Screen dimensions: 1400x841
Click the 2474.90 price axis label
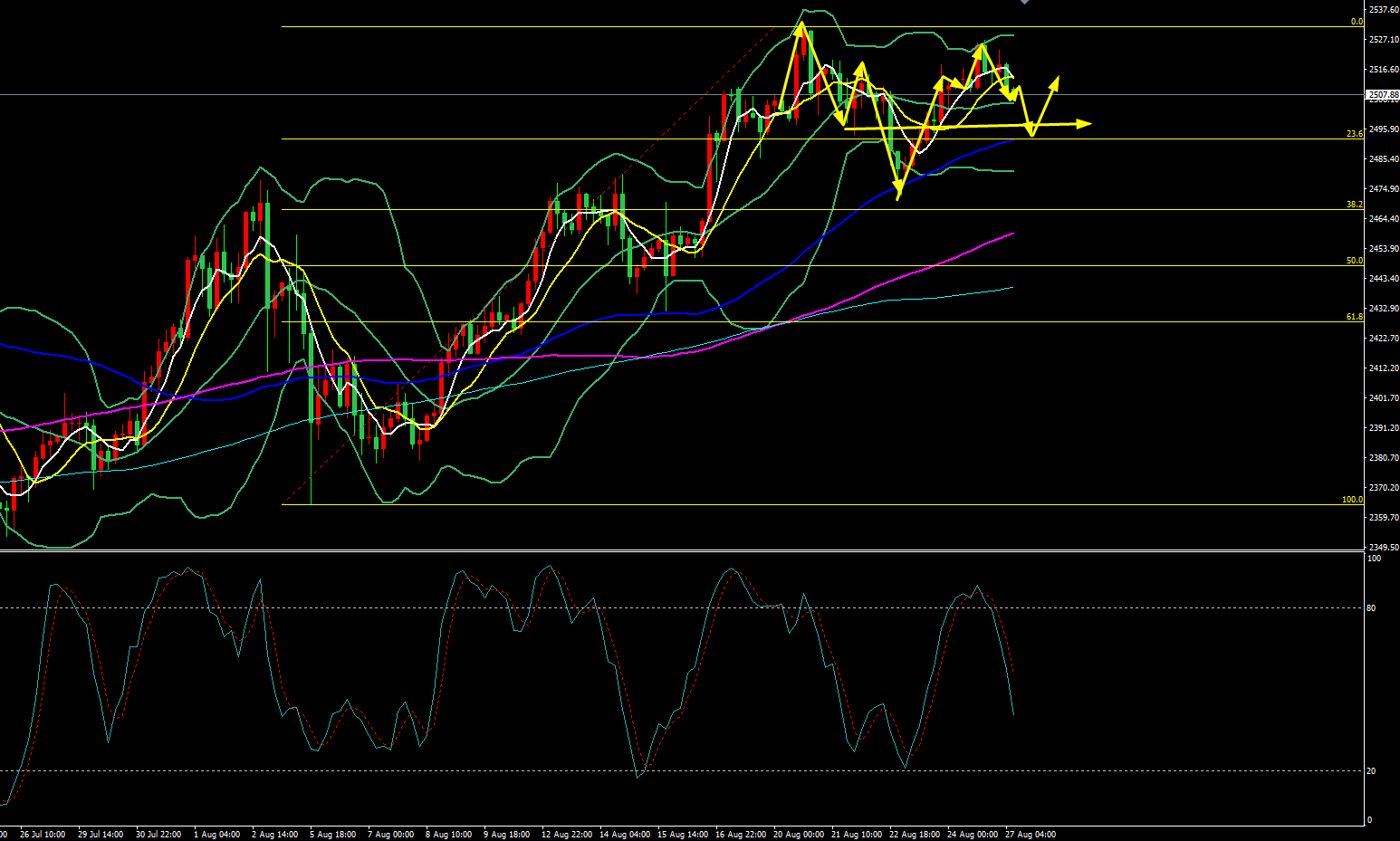(1385, 189)
